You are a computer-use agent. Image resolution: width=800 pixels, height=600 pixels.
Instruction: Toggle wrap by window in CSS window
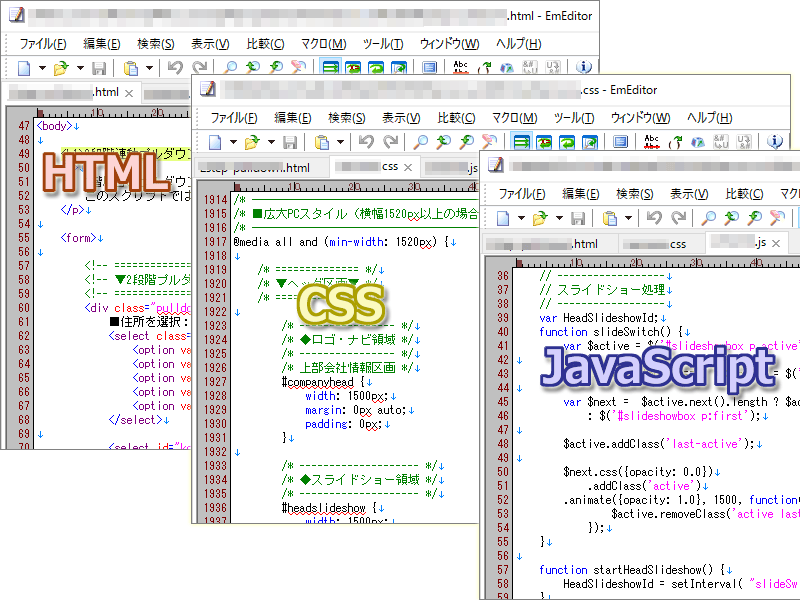point(567,142)
